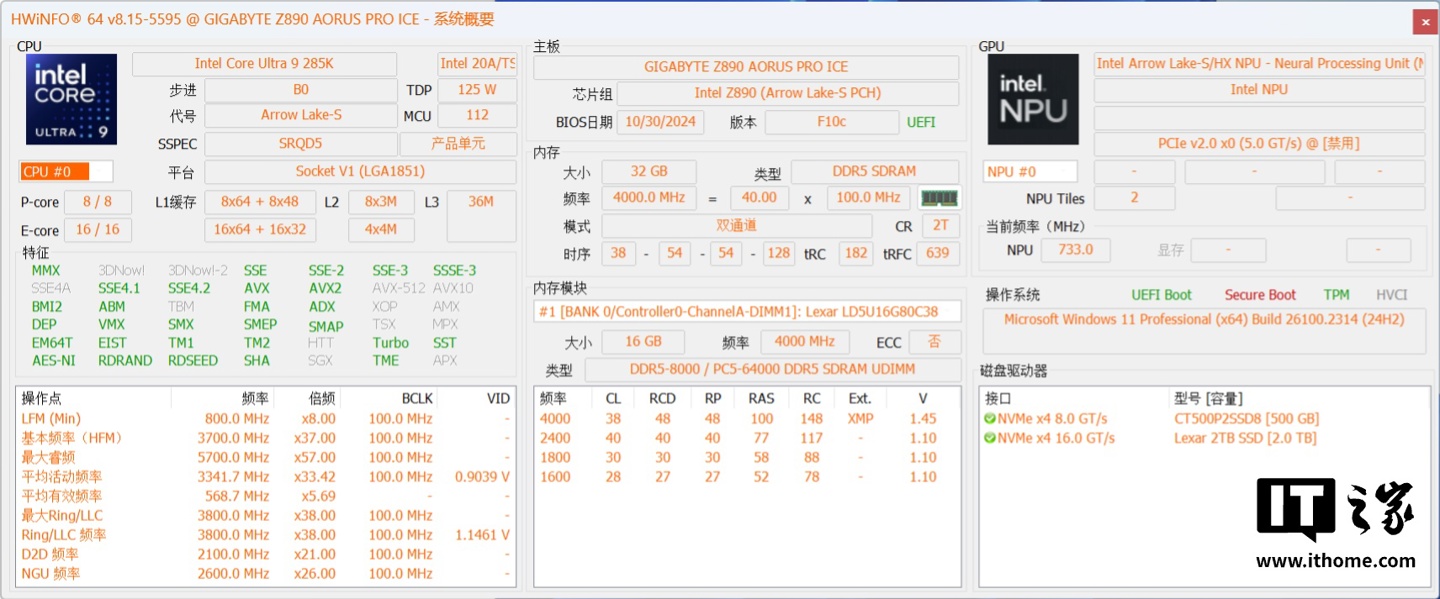Click the Windows 11 Professional OS info field
Image resolution: width=1440 pixels, height=599 pixels.
[x=1204, y=320]
